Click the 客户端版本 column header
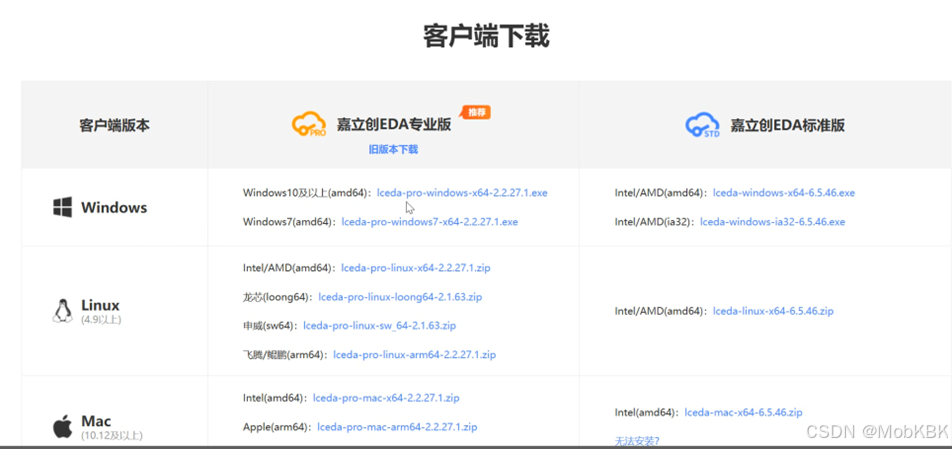 point(114,126)
